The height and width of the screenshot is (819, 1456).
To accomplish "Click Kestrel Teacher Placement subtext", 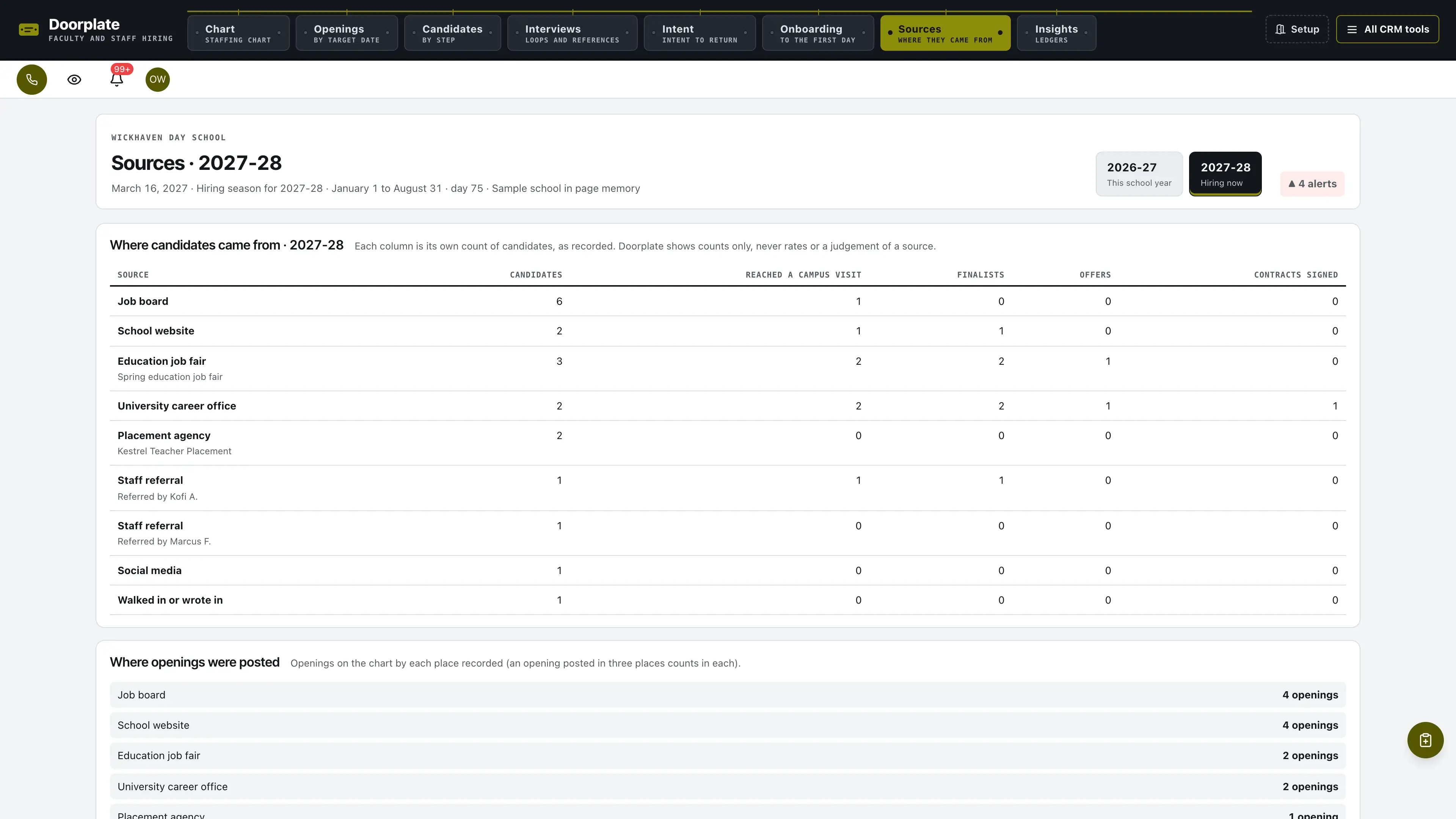I will pyautogui.click(x=174, y=451).
